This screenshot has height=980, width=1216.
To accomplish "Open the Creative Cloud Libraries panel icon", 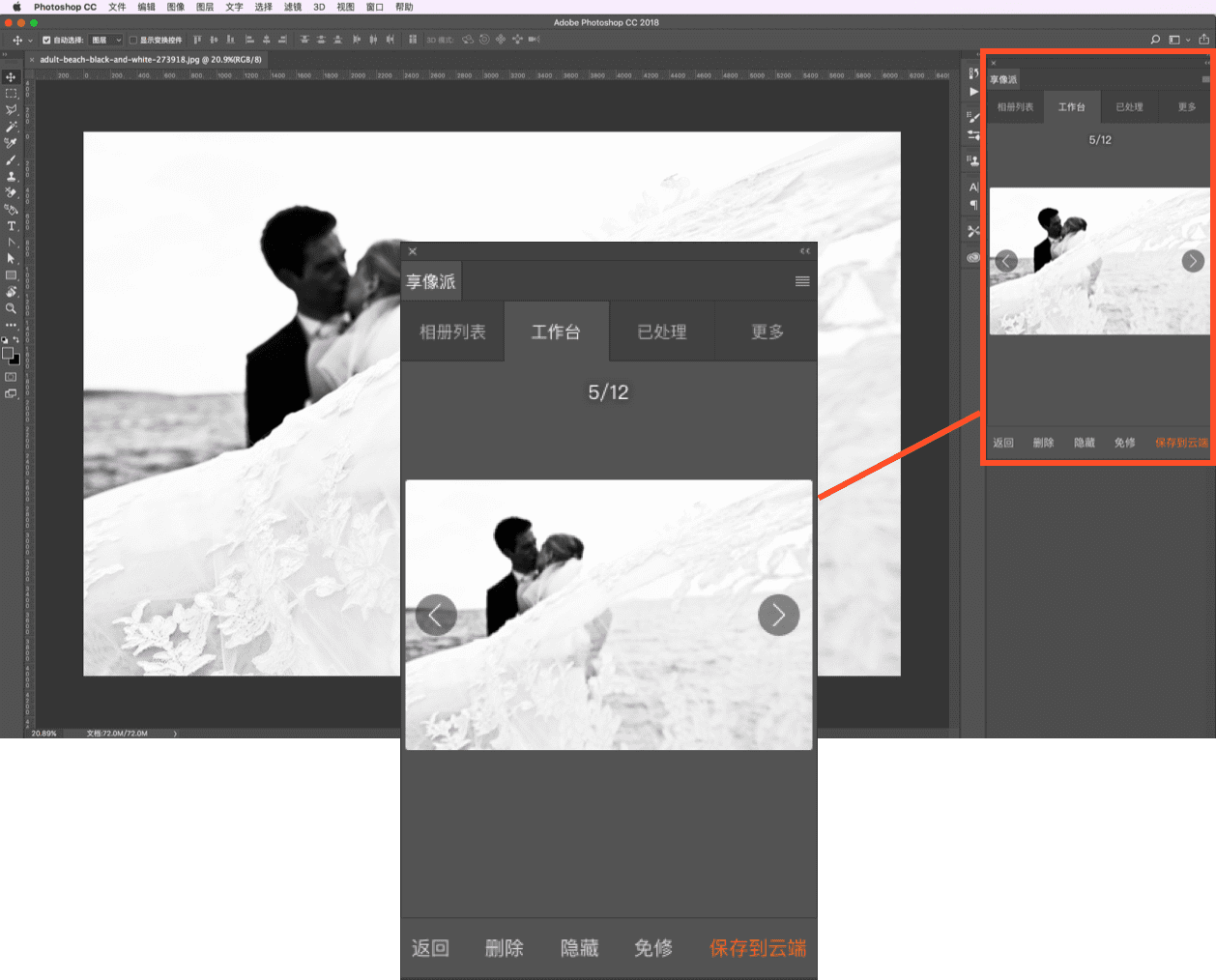I will click(973, 257).
